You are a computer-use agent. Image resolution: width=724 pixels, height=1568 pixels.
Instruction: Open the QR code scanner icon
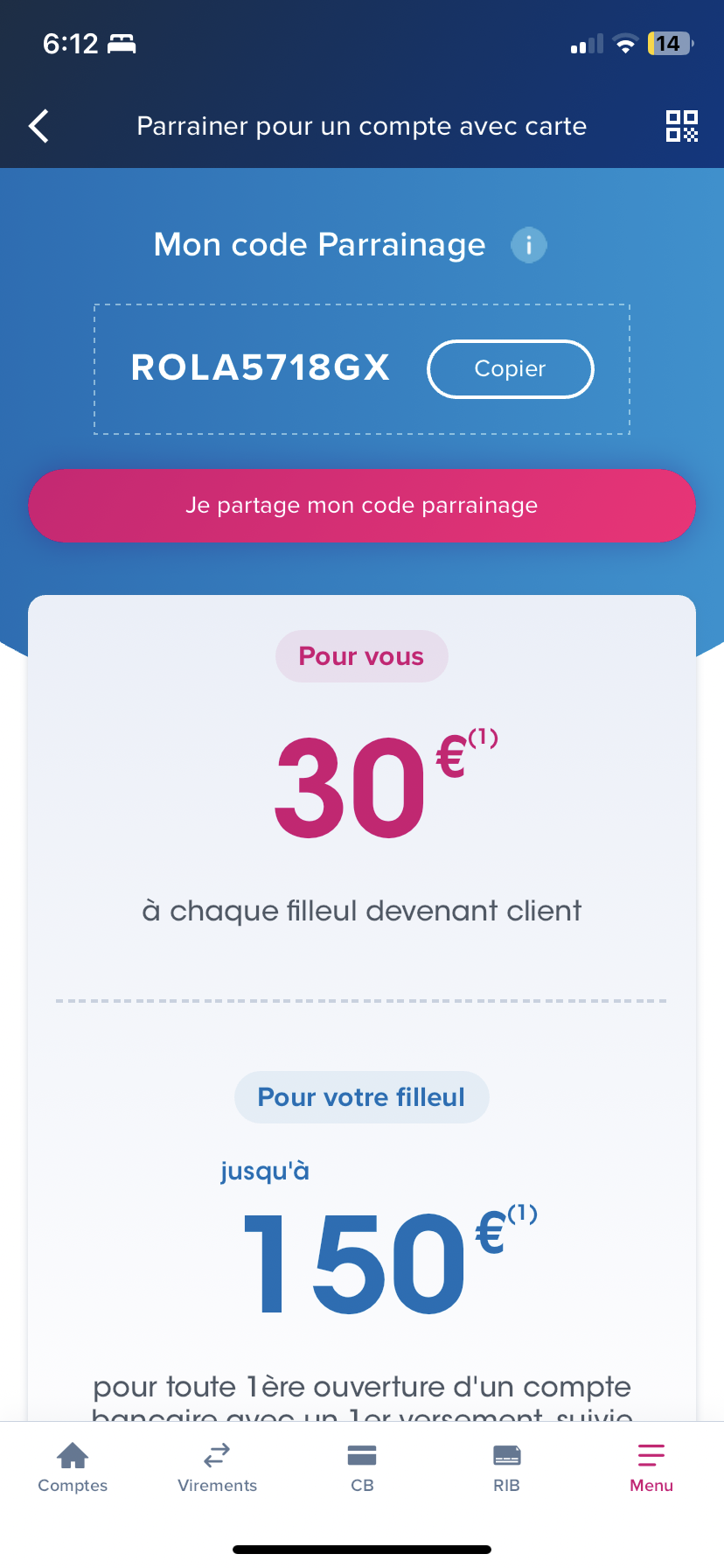682,126
